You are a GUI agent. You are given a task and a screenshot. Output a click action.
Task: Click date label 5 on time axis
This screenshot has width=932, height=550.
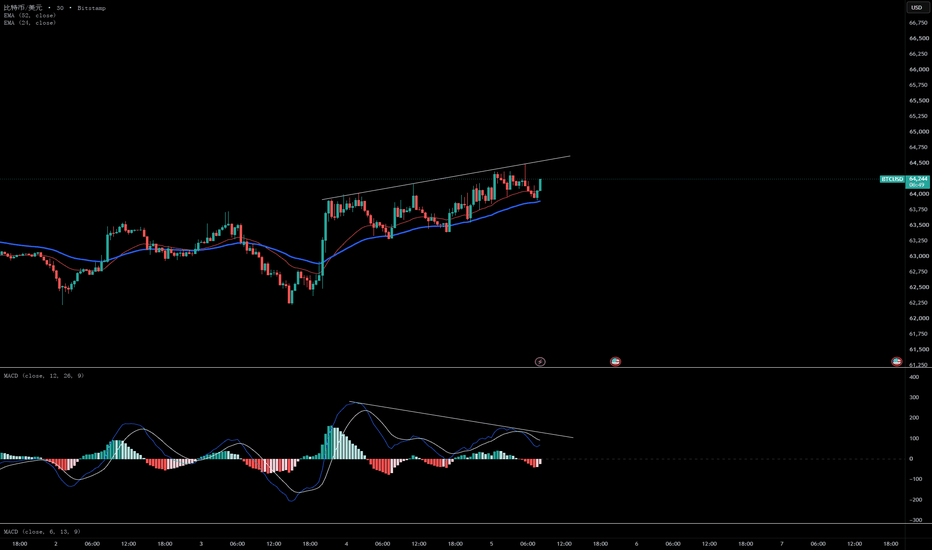coord(491,543)
